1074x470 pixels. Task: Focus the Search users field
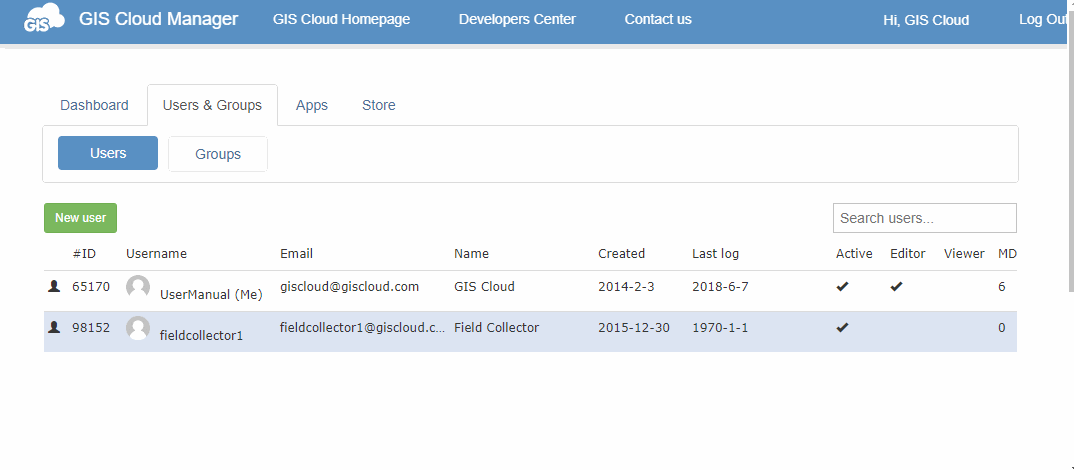pos(925,218)
